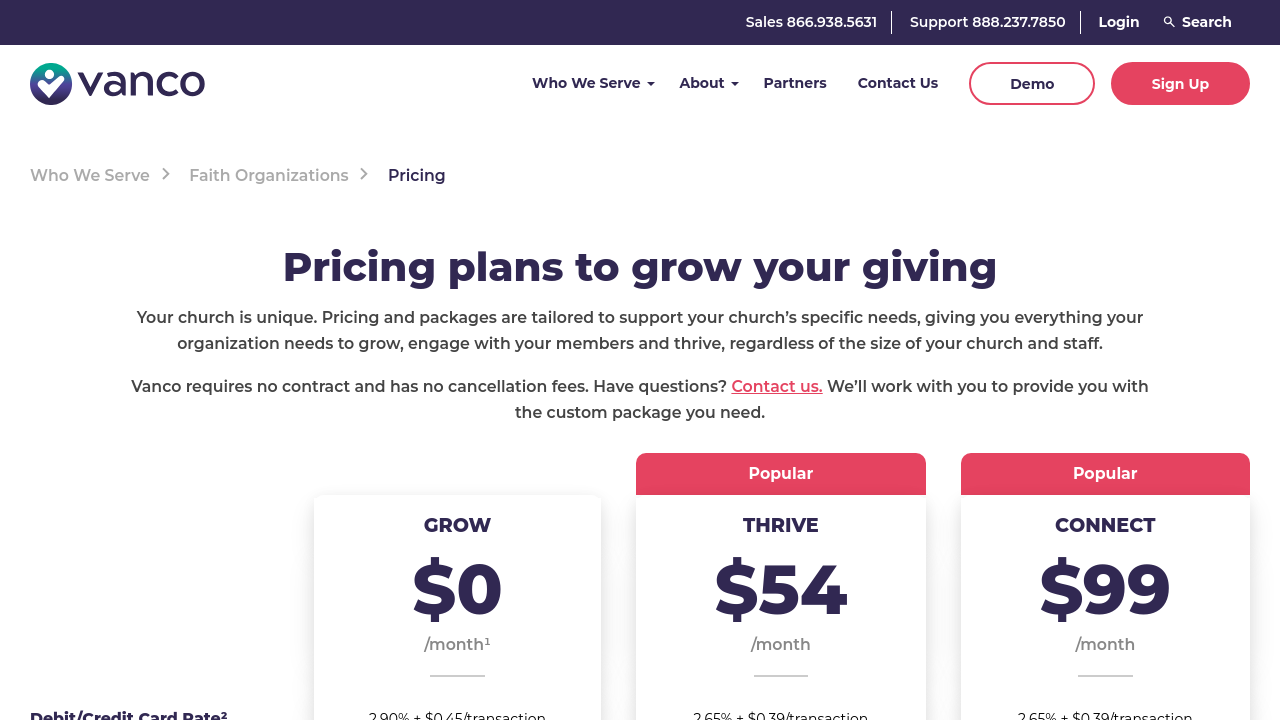This screenshot has height=720, width=1280.
Task: Go to Who We Serve breadcrumb
Action: [90, 175]
